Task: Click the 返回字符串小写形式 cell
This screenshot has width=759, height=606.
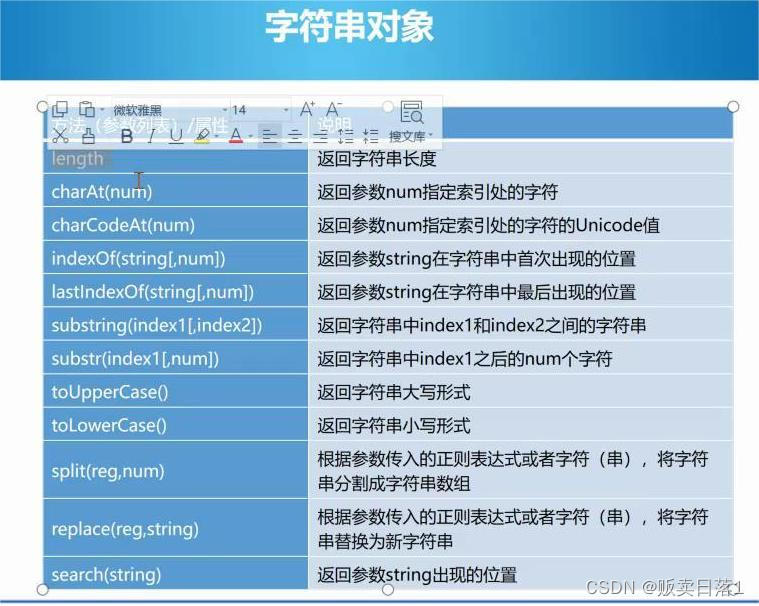Action: 520,425
